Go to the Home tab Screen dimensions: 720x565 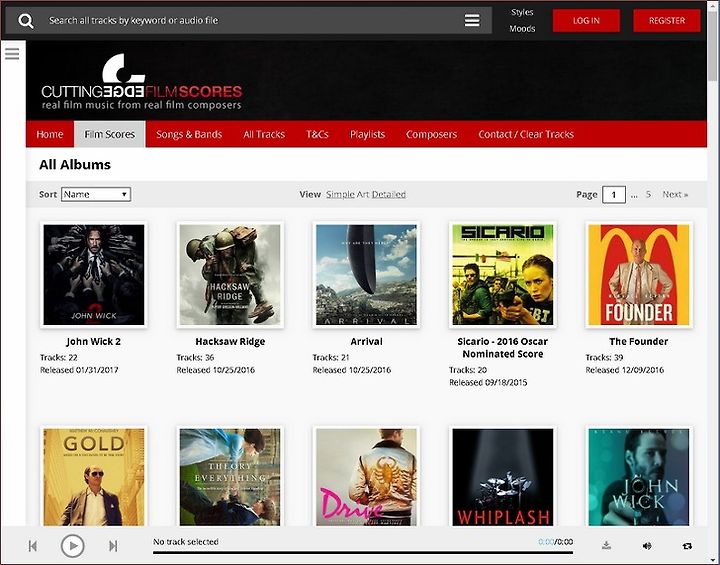tap(50, 134)
